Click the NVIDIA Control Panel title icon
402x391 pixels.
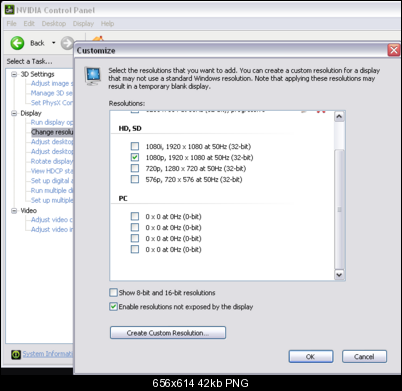[9, 10]
